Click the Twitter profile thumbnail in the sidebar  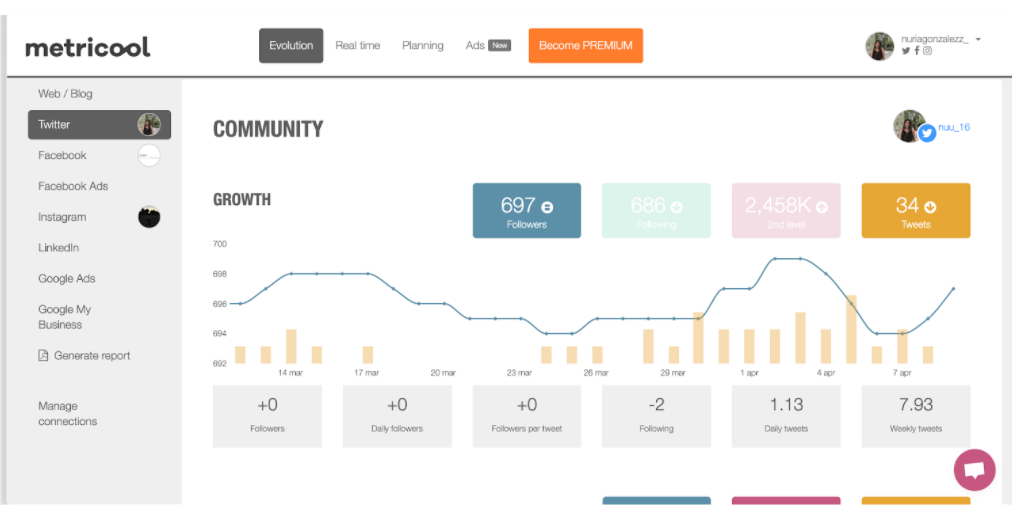click(149, 124)
